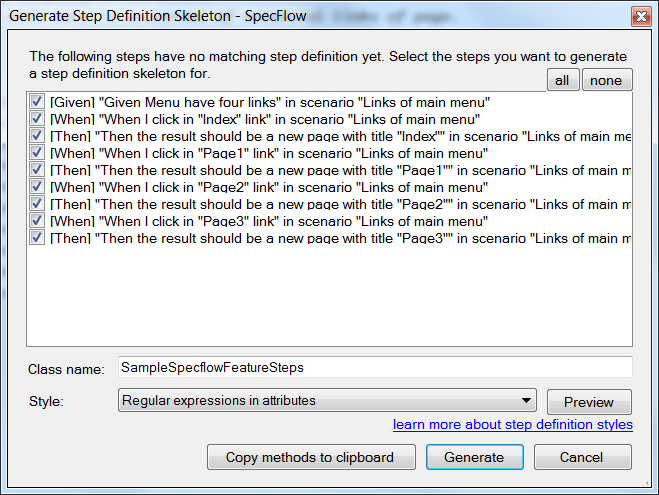Uncheck the "Given Menu have four links" step
The image size is (659, 495).
(37, 102)
